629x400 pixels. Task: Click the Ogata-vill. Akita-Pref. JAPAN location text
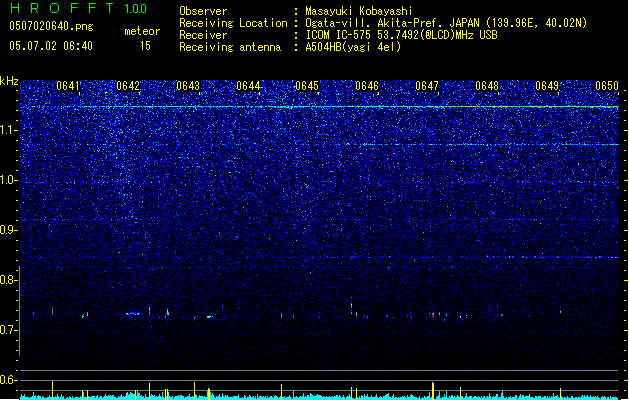point(446,23)
